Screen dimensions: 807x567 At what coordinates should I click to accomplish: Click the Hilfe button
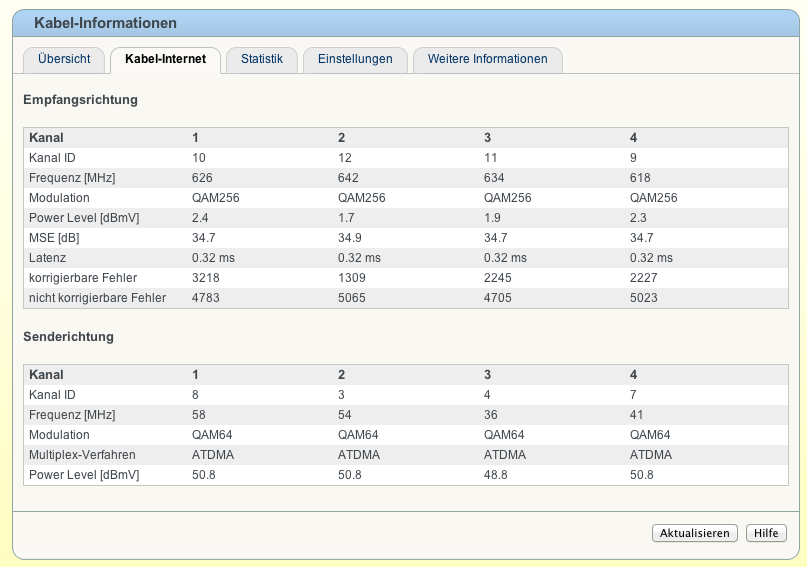pyautogui.click(x=766, y=533)
